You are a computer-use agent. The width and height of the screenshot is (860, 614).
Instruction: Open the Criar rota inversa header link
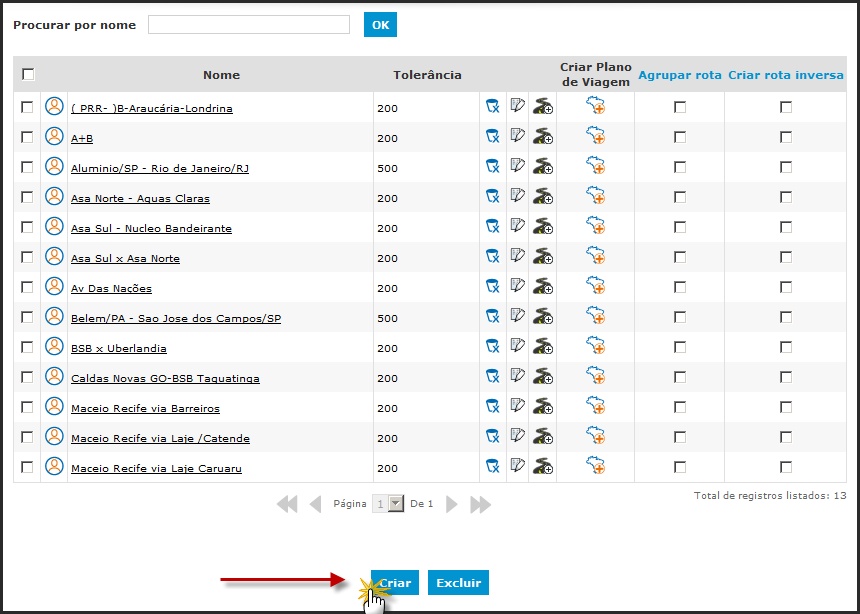click(x=786, y=75)
